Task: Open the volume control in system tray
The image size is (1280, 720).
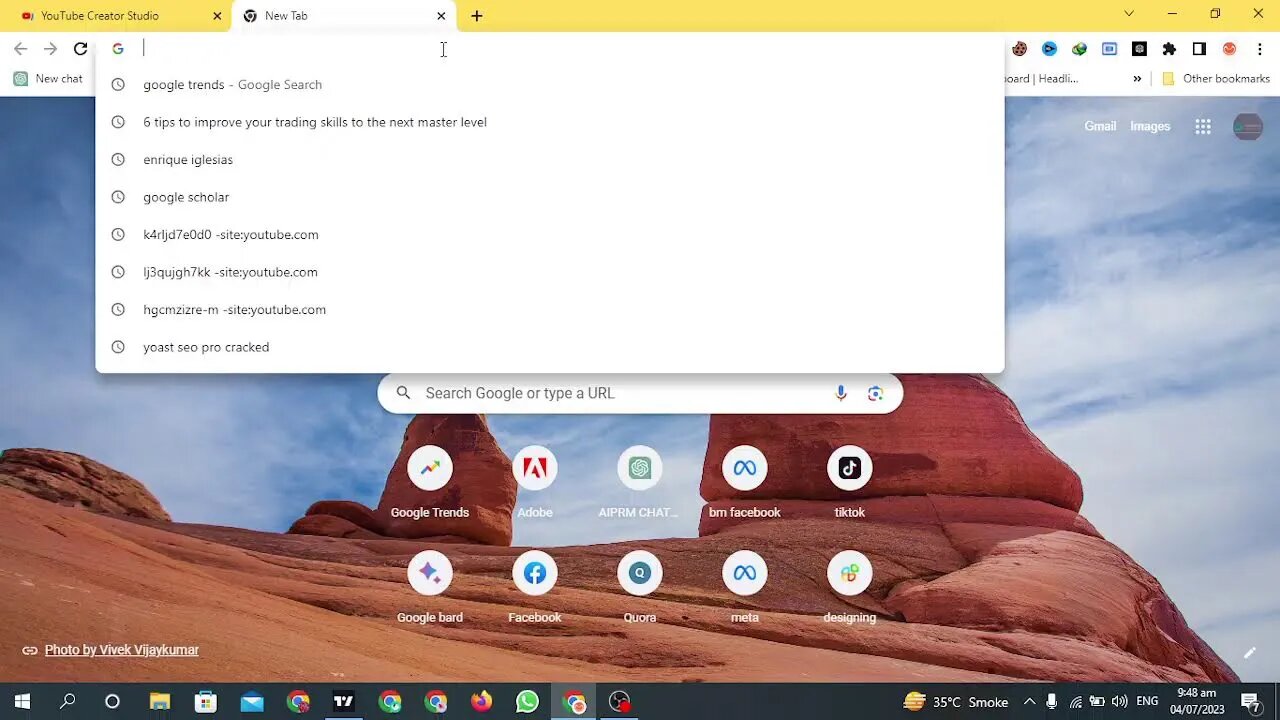Action: click(1119, 701)
